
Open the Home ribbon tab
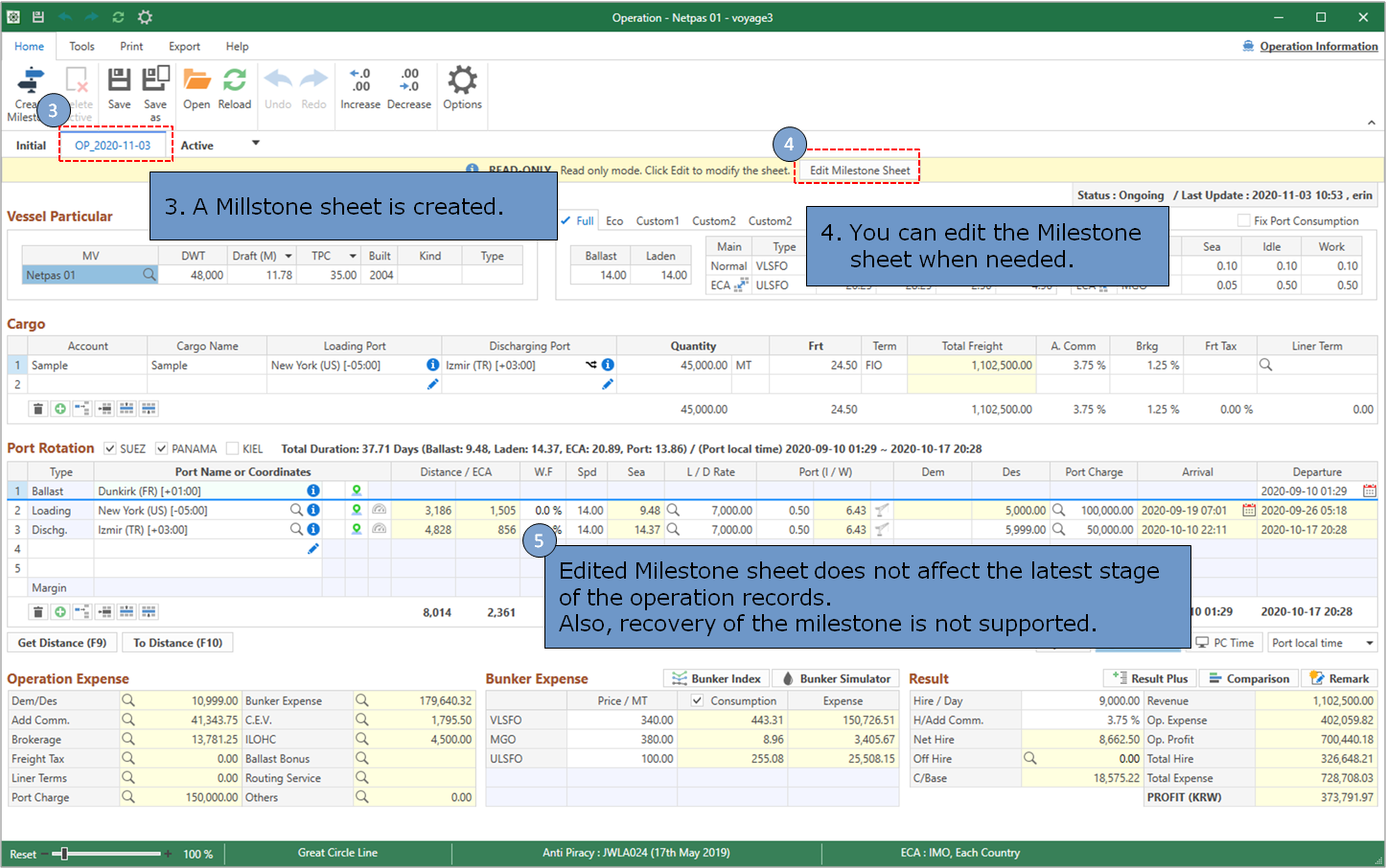pos(29,46)
